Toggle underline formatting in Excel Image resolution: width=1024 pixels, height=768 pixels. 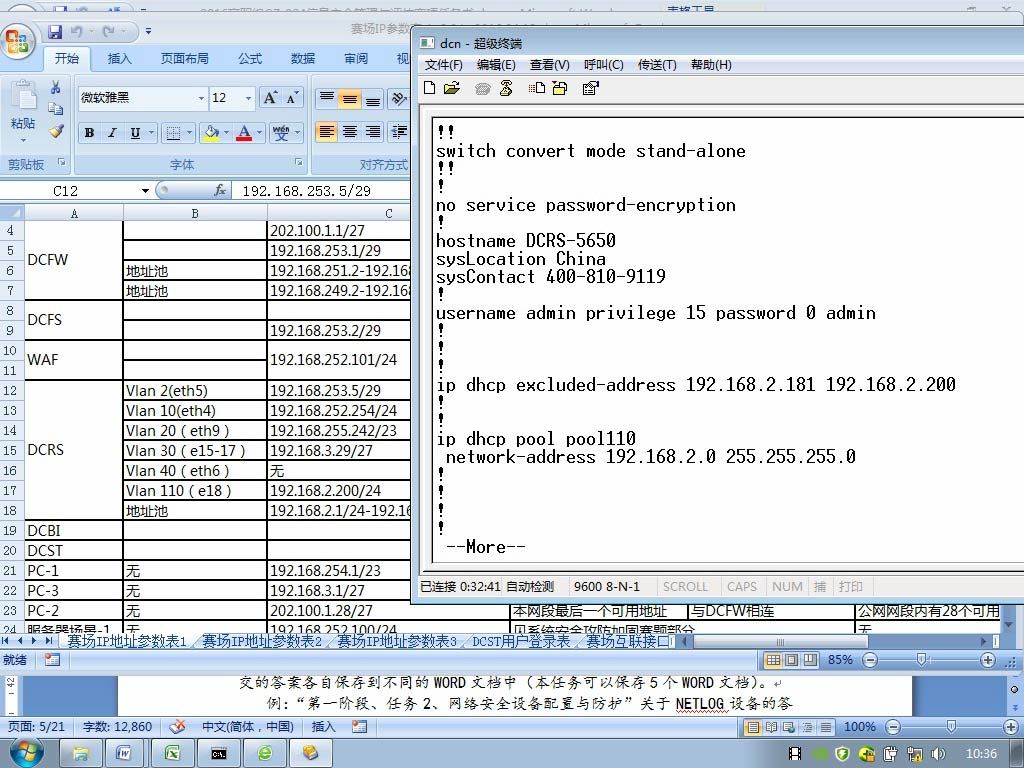coord(135,133)
